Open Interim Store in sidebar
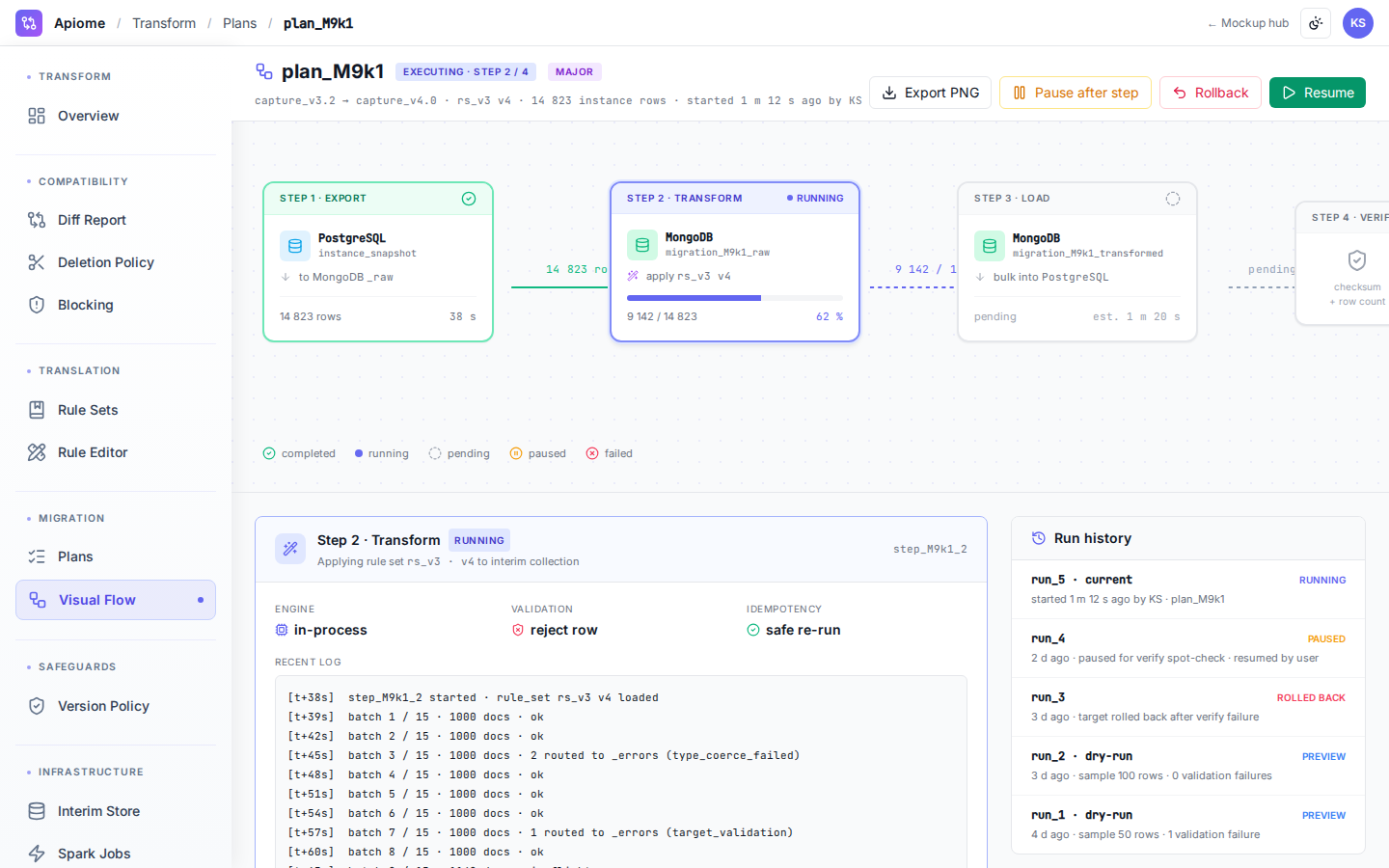This screenshot has height=868, width=1389. (x=116, y=811)
